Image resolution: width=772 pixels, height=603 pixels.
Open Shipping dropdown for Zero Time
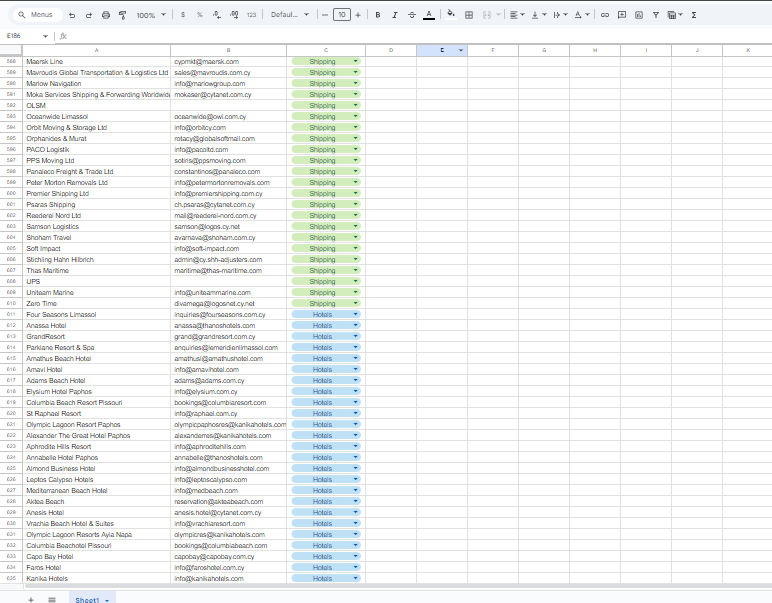tap(355, 303)
